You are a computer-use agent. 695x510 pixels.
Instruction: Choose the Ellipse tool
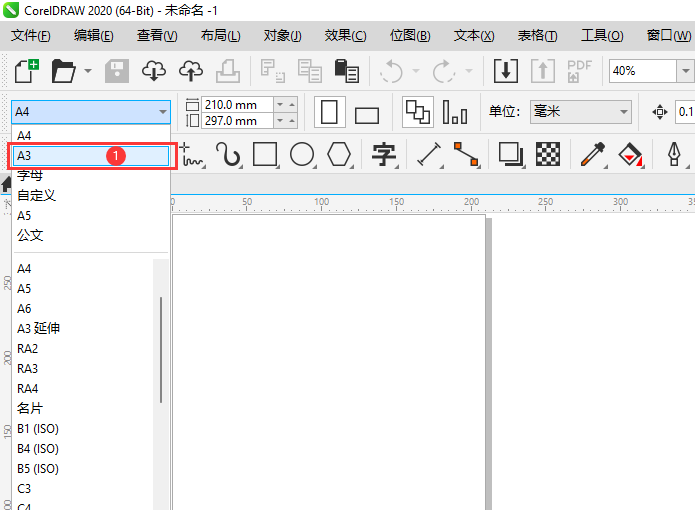click(x=302, y=155)
